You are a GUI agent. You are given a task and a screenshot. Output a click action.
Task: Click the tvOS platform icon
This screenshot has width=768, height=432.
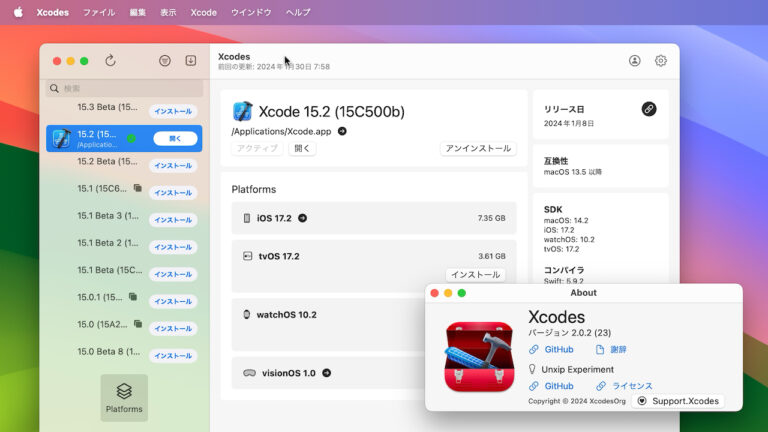pyautogui.click(x=247, y=256)
